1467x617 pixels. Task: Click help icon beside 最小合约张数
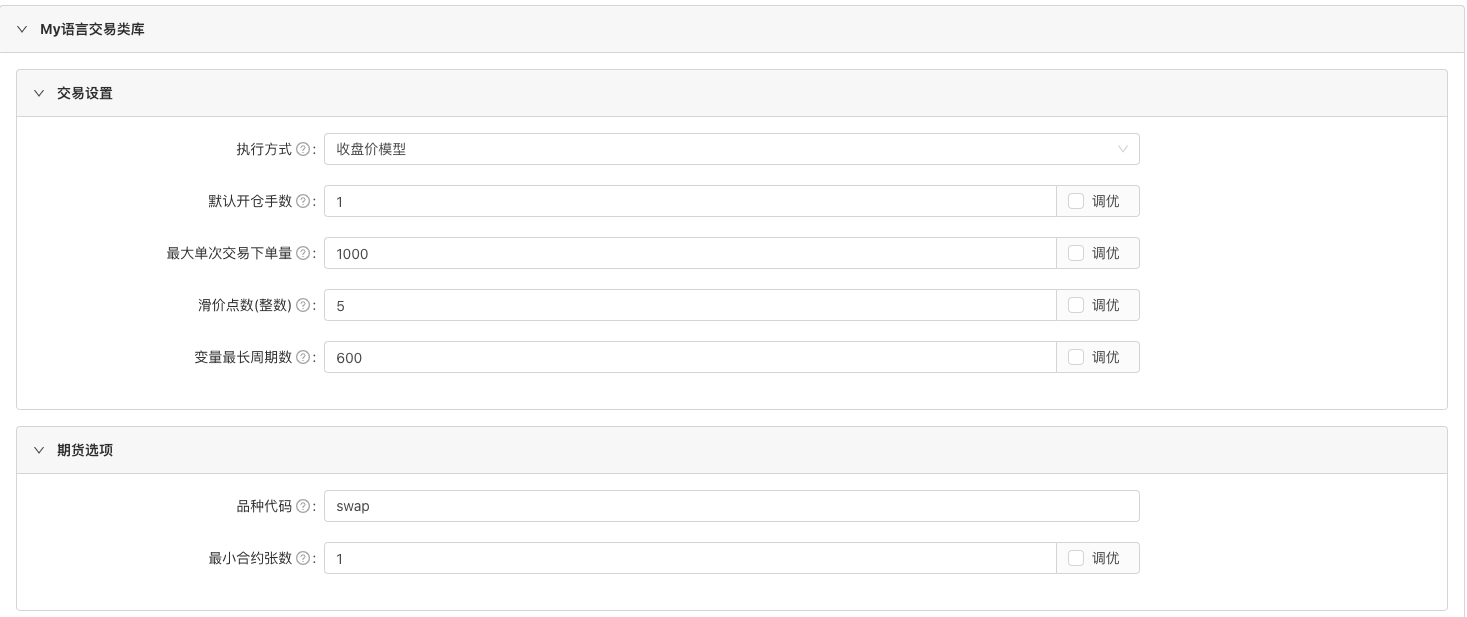click(303, 558)
